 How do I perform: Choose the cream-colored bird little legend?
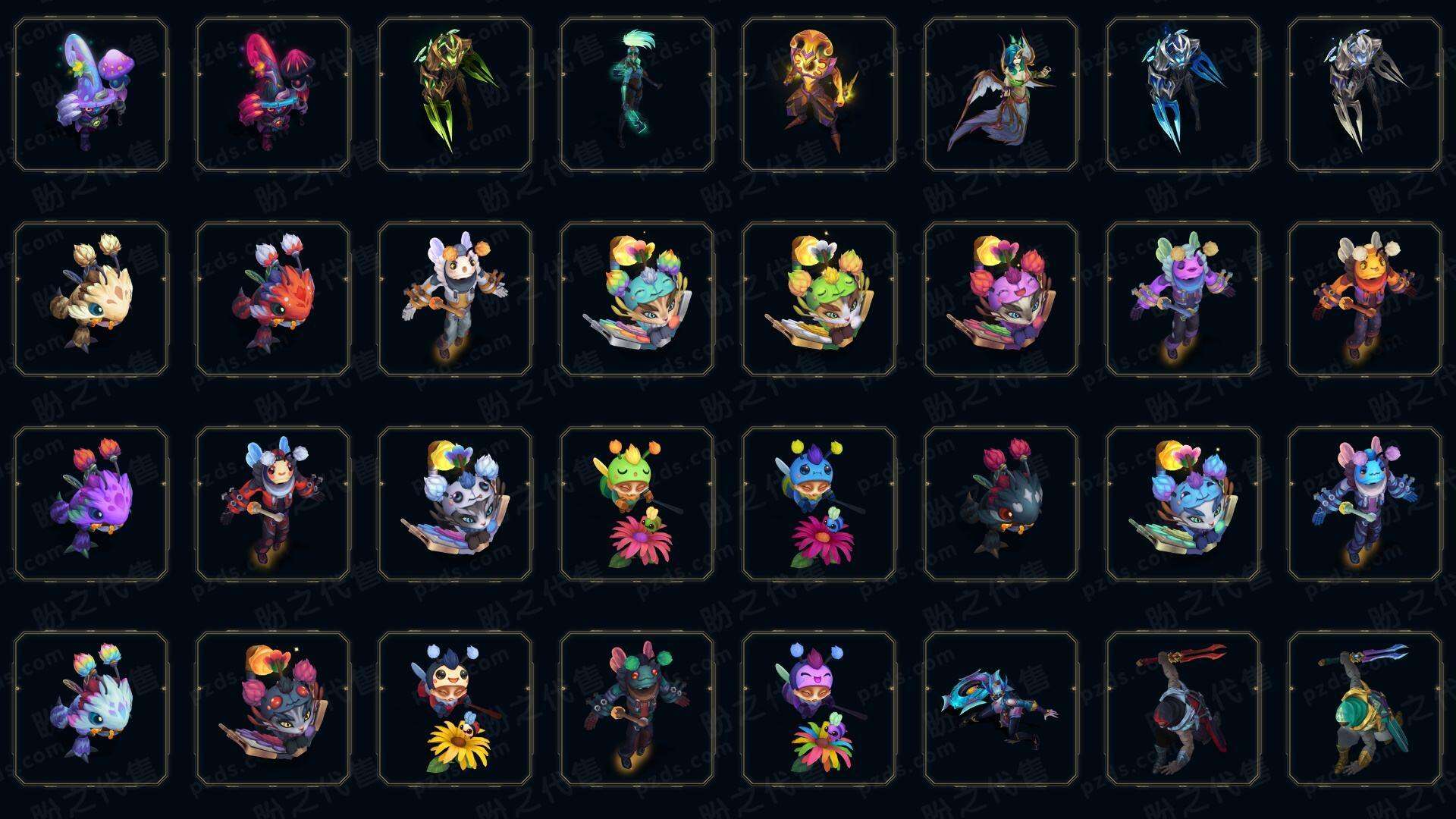(91, 299)
